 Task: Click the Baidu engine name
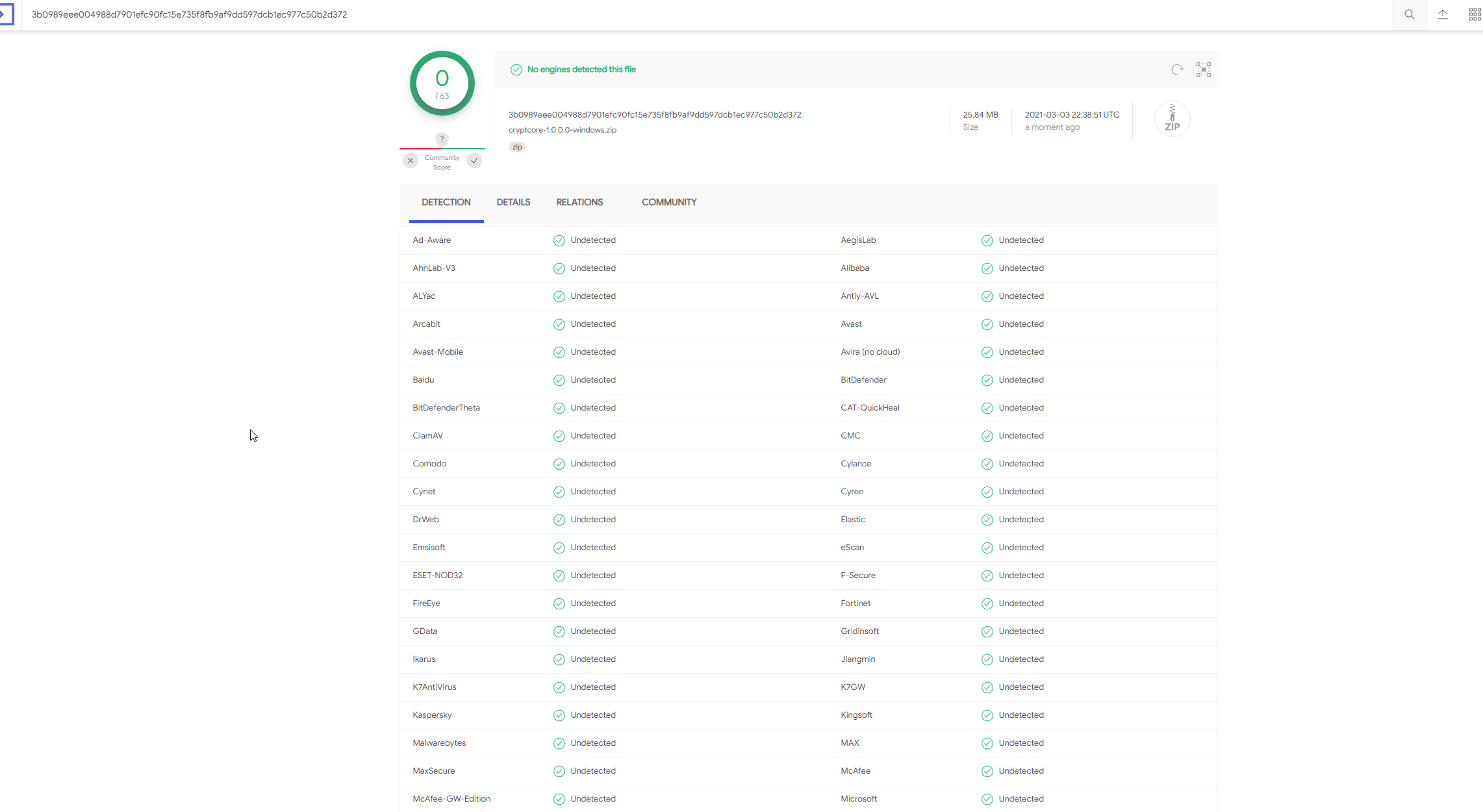coord(423,380)
